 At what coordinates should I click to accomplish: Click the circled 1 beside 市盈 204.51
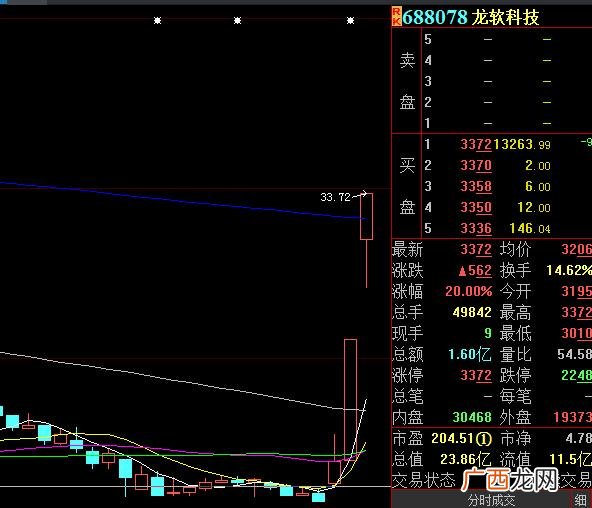484,439
